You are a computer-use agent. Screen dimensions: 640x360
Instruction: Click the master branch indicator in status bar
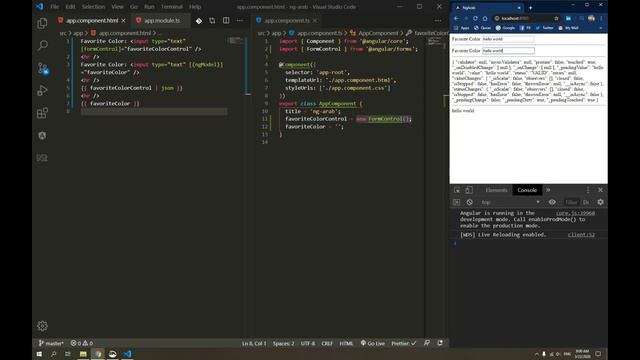tap(51, 343)
